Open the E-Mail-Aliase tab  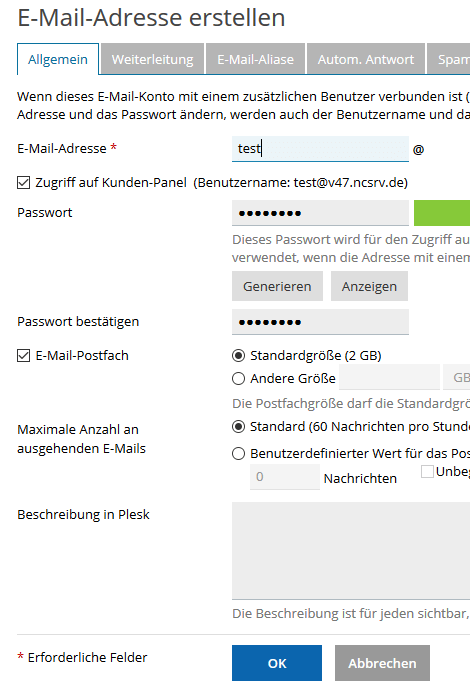tap(256, 59)
